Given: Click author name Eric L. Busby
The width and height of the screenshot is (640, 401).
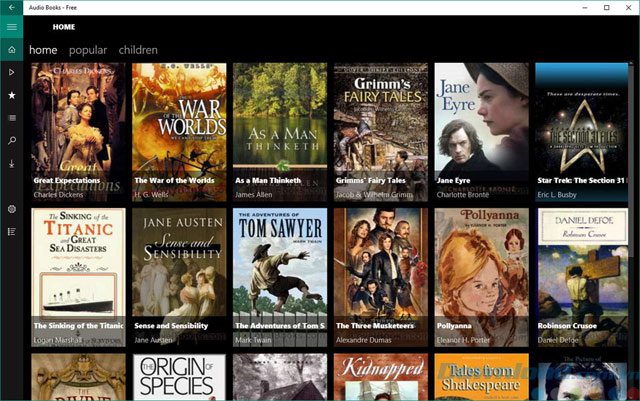Looking at the screenshot, I should point(557,195).
